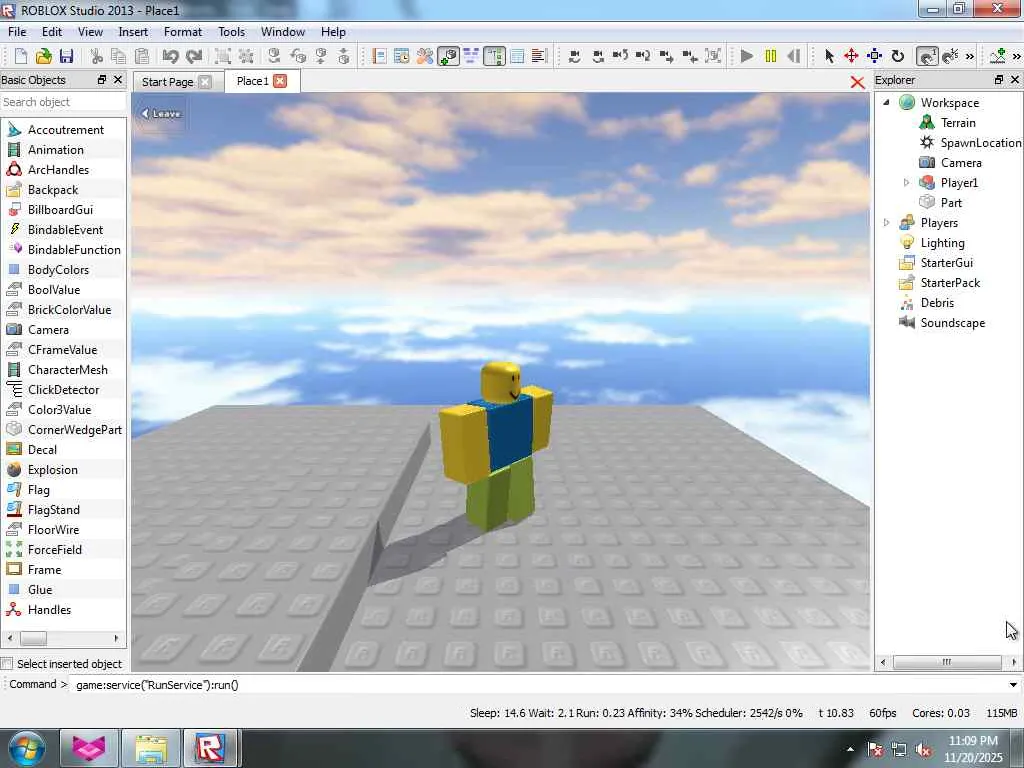Choose ClickDetector in Basic Objects list
Viewport: 1024px width, 768px height.
click(63, 390)
